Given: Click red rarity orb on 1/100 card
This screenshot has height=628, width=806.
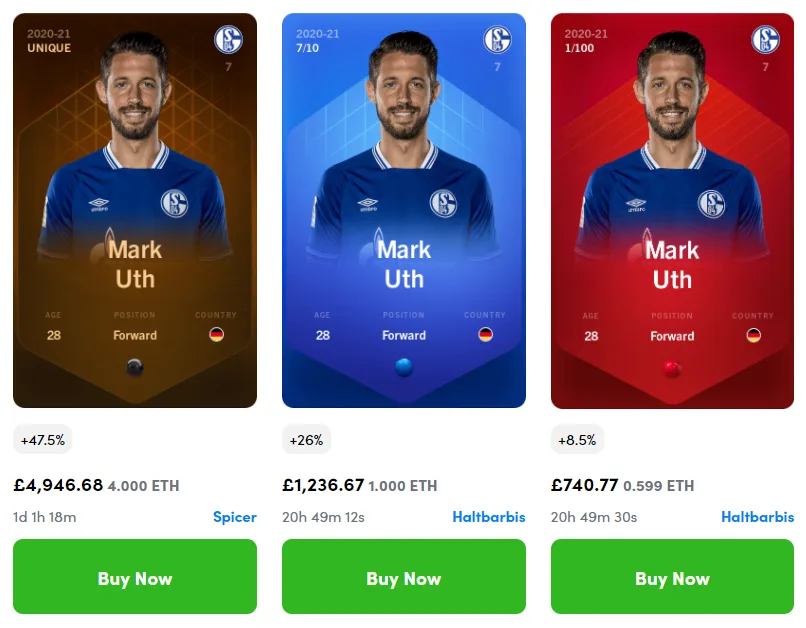Looking at the screenshot, I should (x=672, y=368).
